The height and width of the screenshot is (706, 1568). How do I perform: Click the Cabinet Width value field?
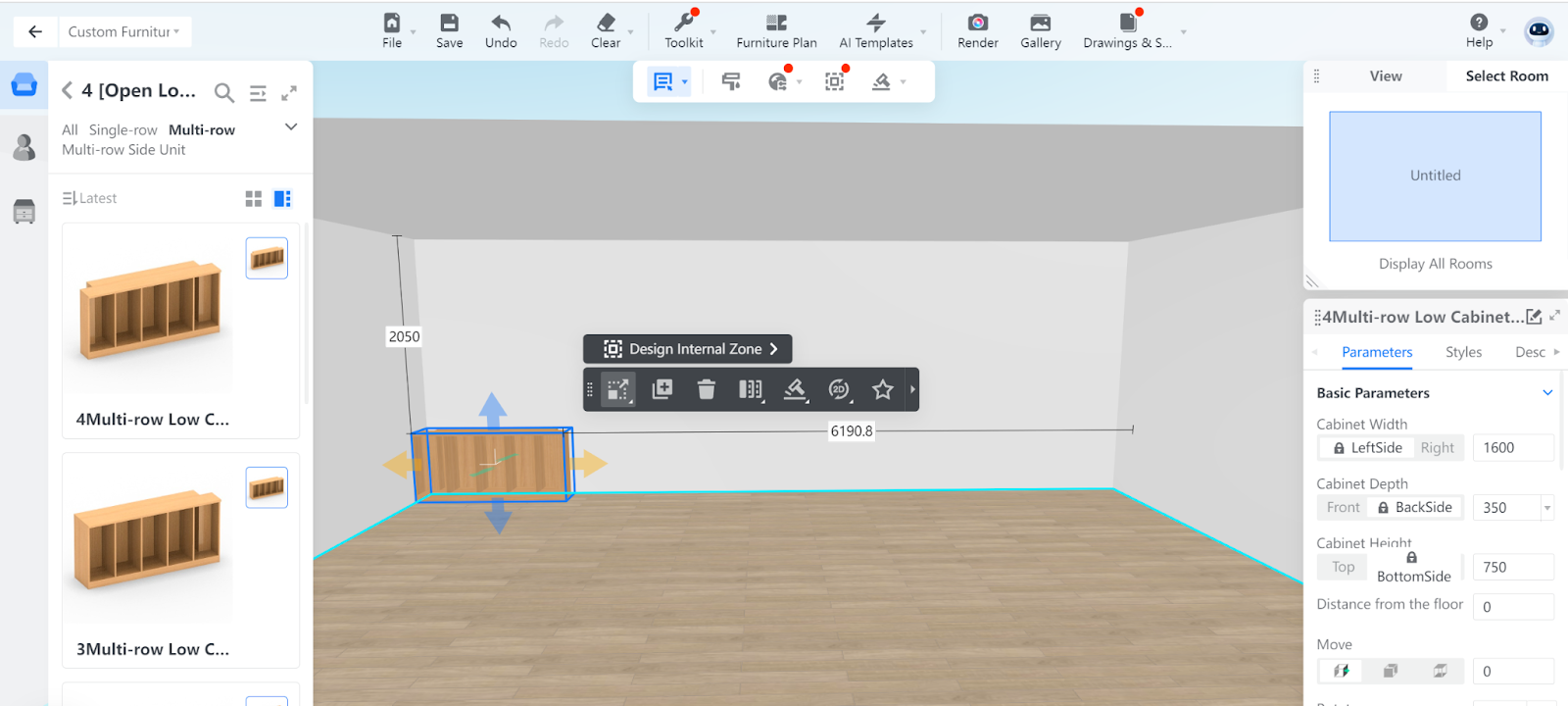point(1512,448)
